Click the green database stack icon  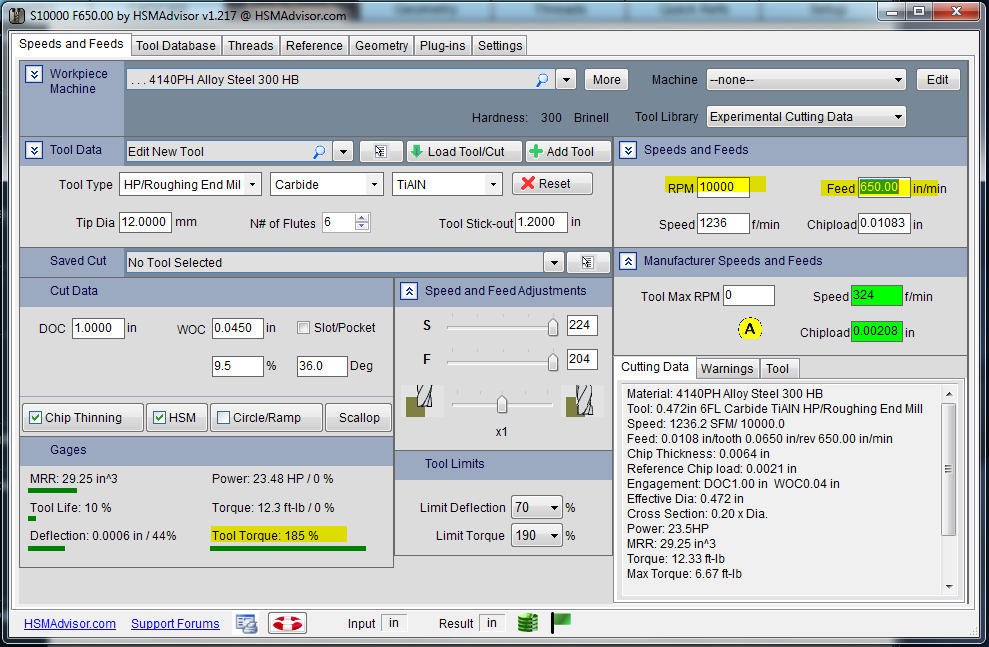527,623
